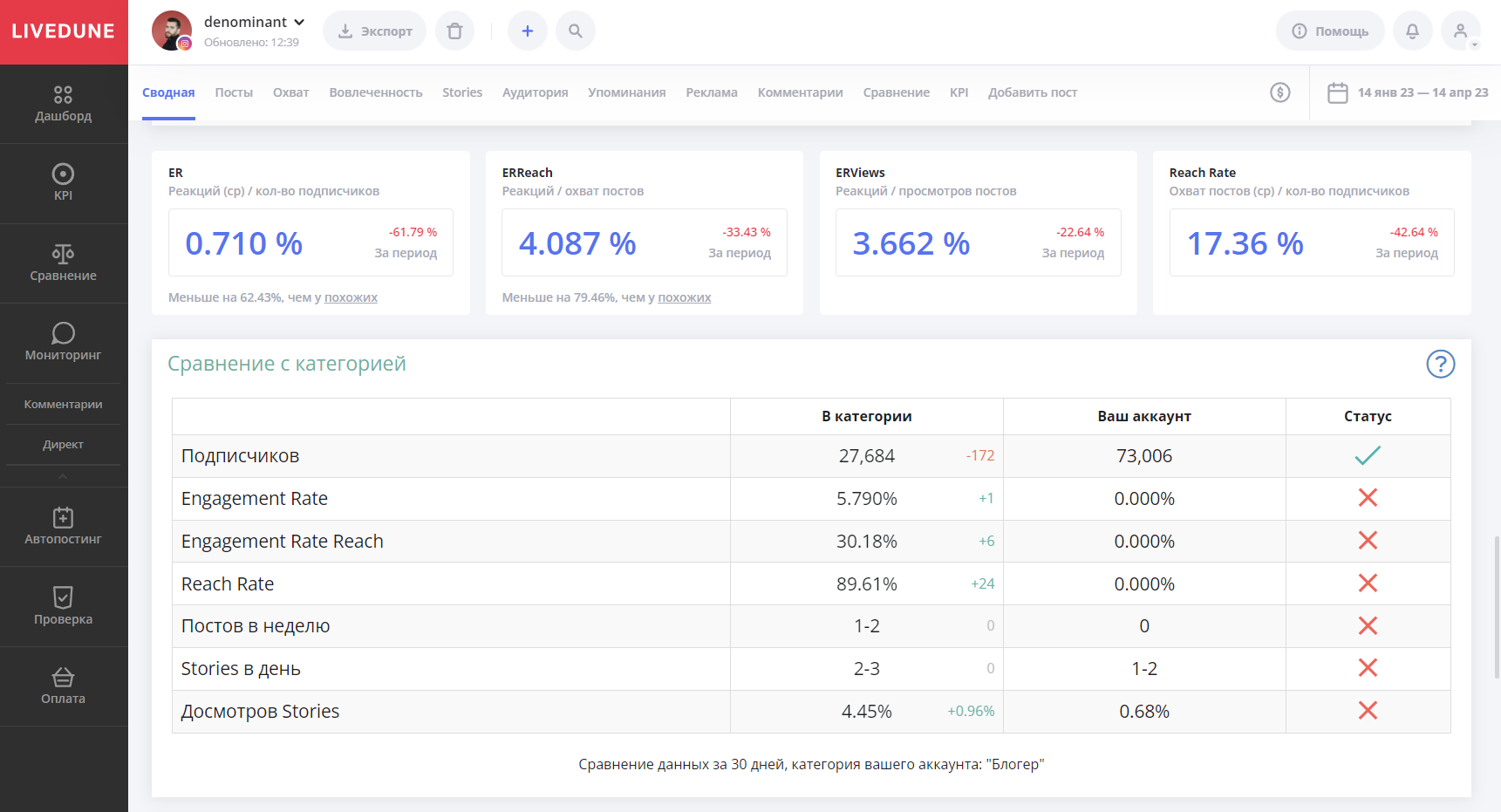Open the user profile menu

1460,31
